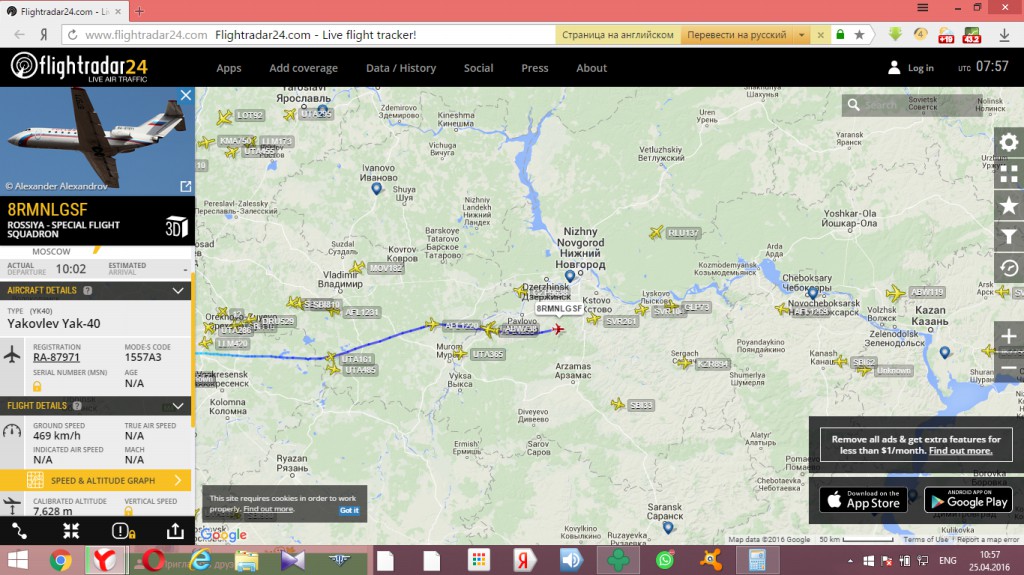Select the LOT92 aircraft on the map

click(224, 117)
